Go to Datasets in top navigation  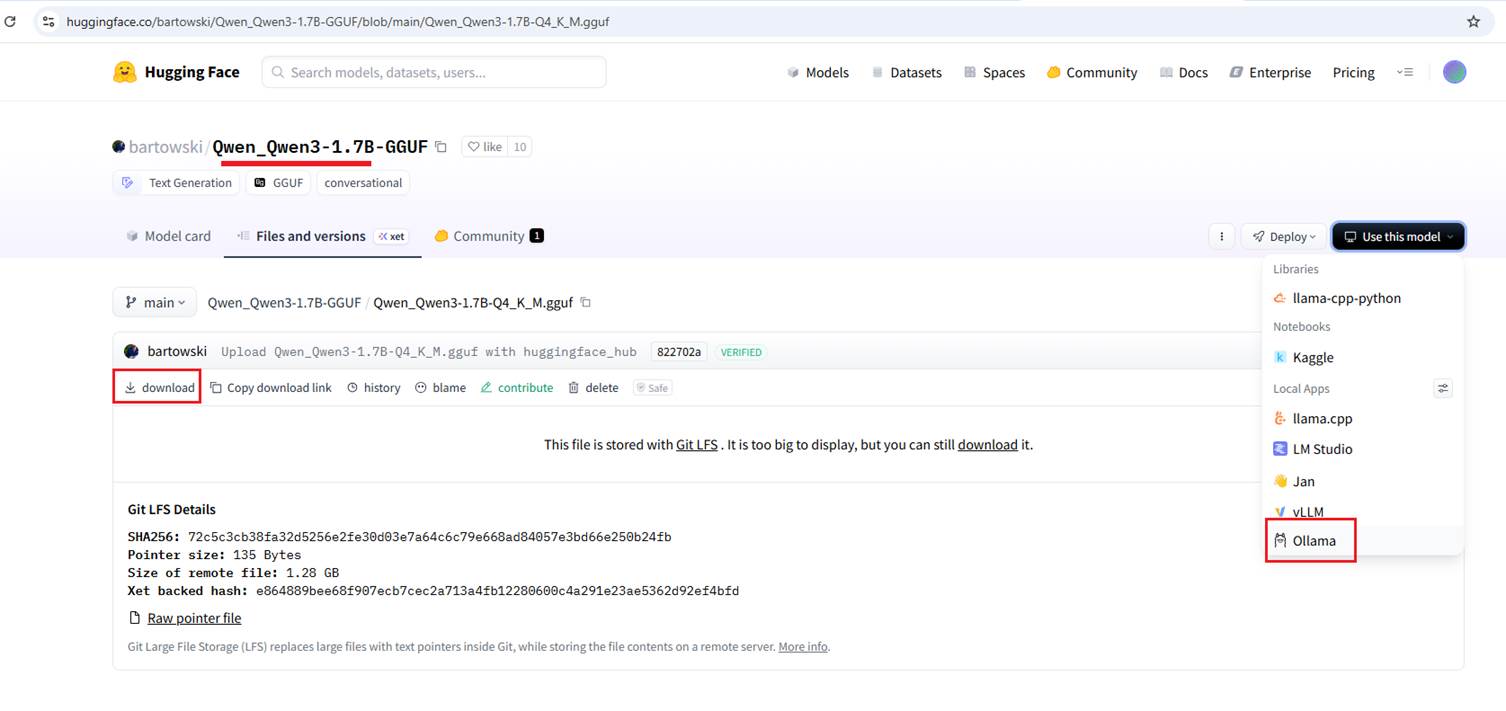pyautogui.click(x=907, y=72)
